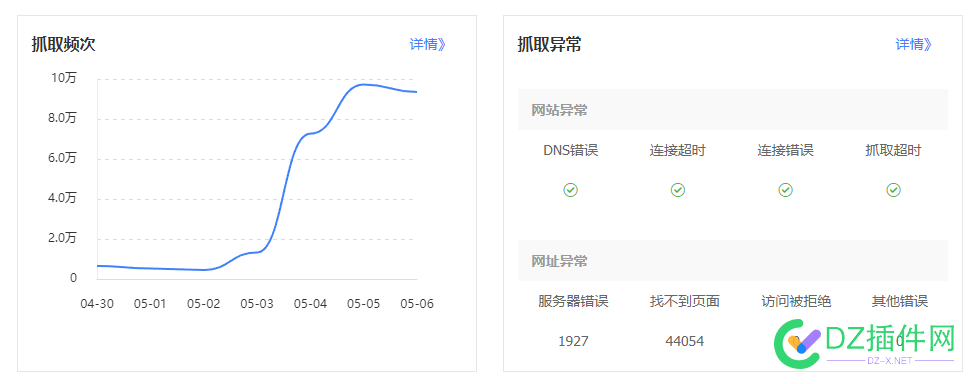974x384 pixels.
Task: Click the 05-05 date on the chart axis
Action: point(363,304)
